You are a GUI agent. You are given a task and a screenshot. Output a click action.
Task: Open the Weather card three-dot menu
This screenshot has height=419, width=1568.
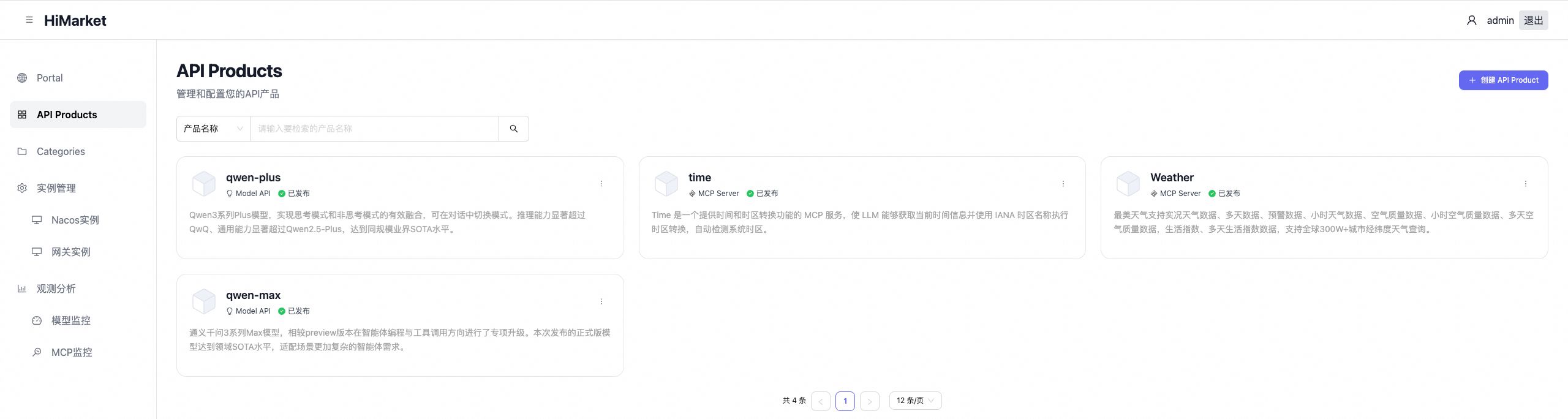[1525, 184]
